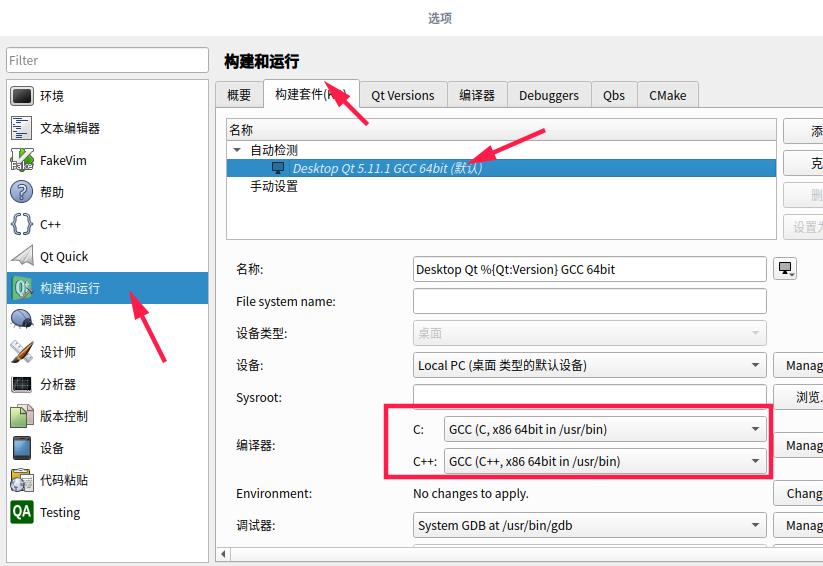This screenshot has height=566, width=823.
Task: Click the 克隆 button beside kit list
Action: [x=803, y=163]
